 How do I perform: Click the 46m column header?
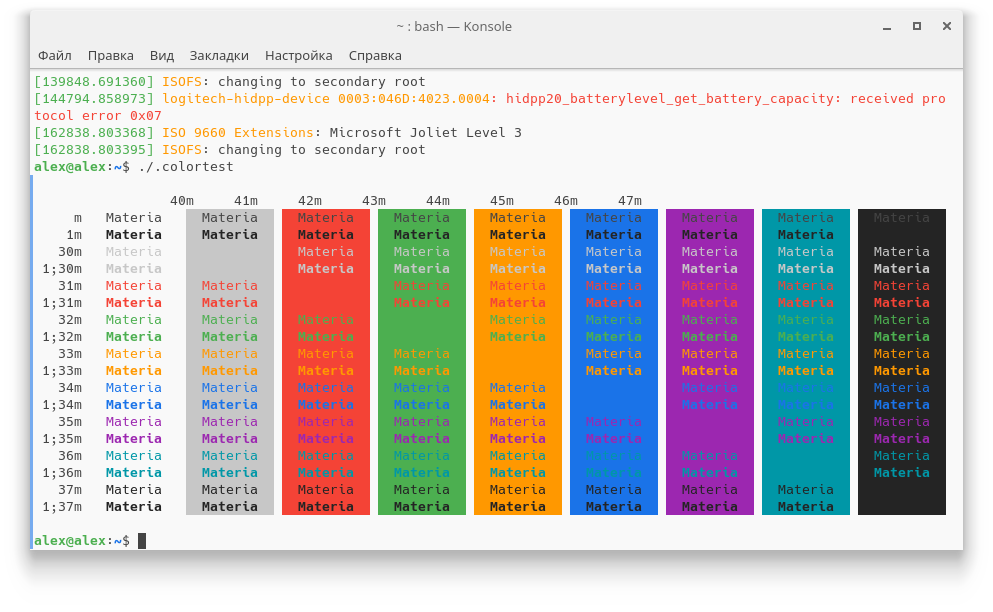pyautogui.click(x=566, y=201)
